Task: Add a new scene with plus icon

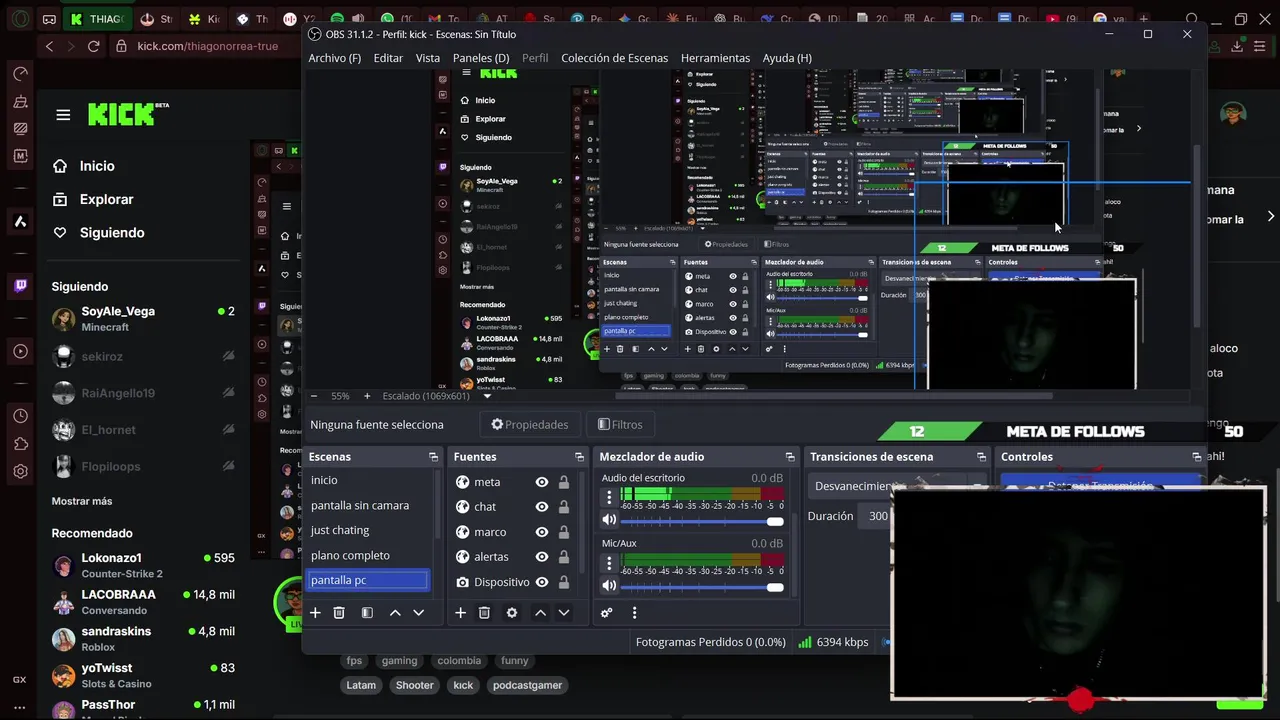Action: click(315, 613)
